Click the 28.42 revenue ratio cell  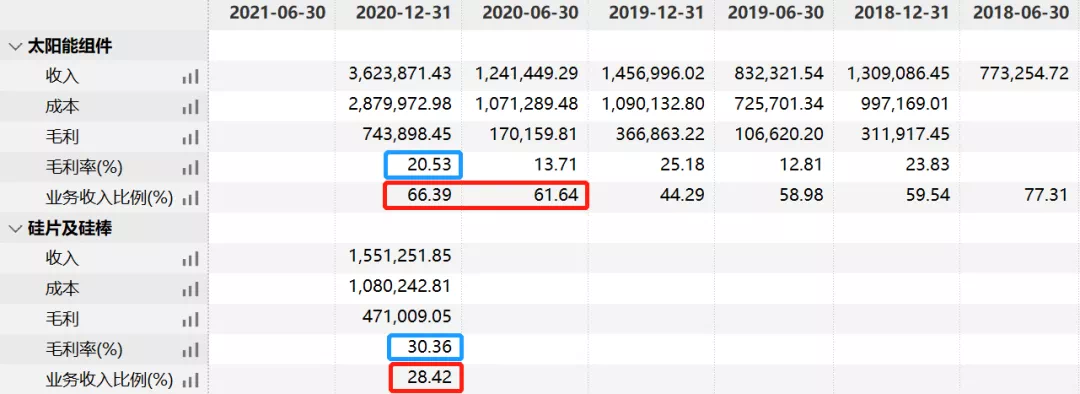click(x=424, y=378)
